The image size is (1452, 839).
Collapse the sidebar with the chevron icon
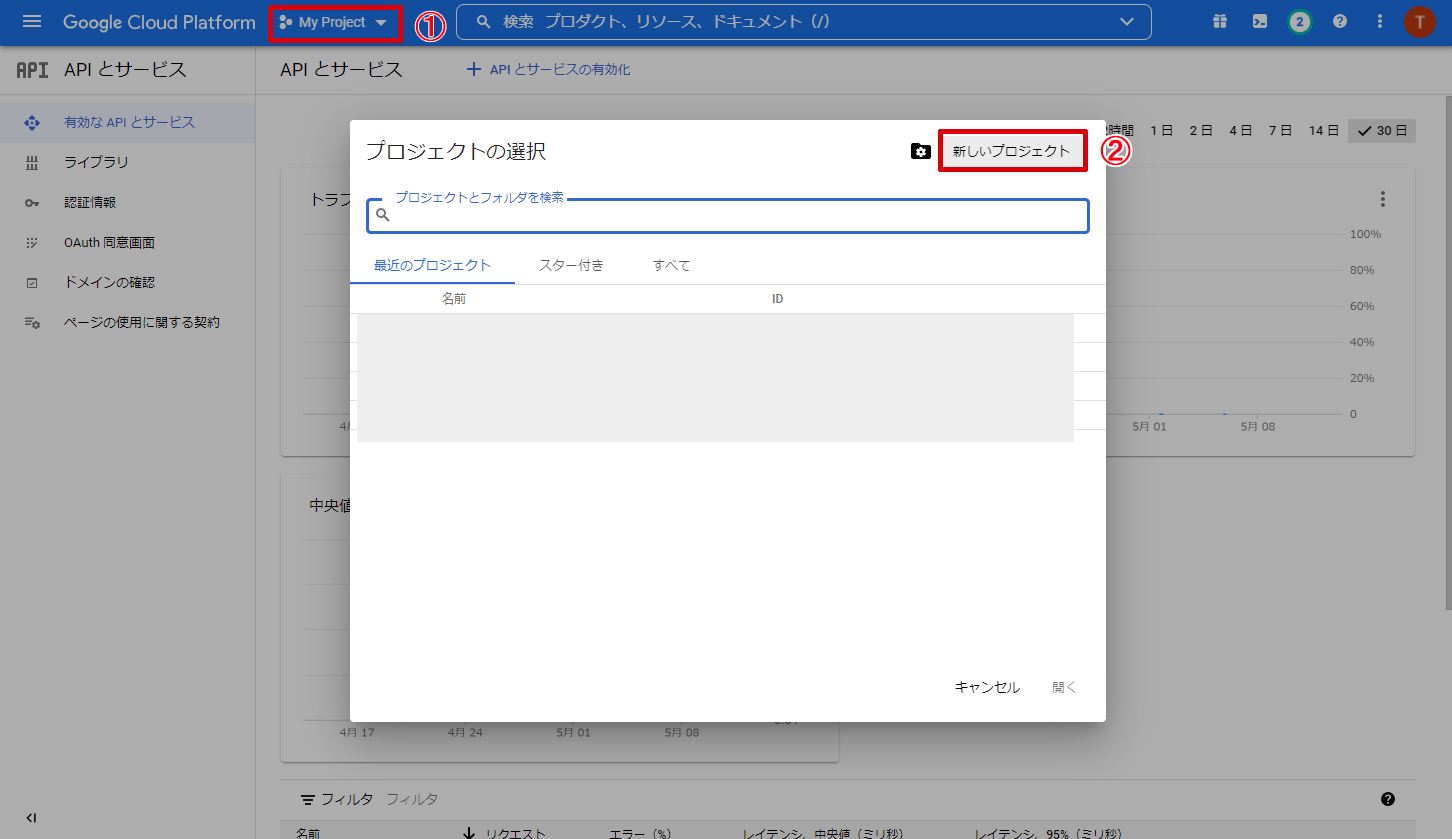pyautogui.click(x=31, y=817)
